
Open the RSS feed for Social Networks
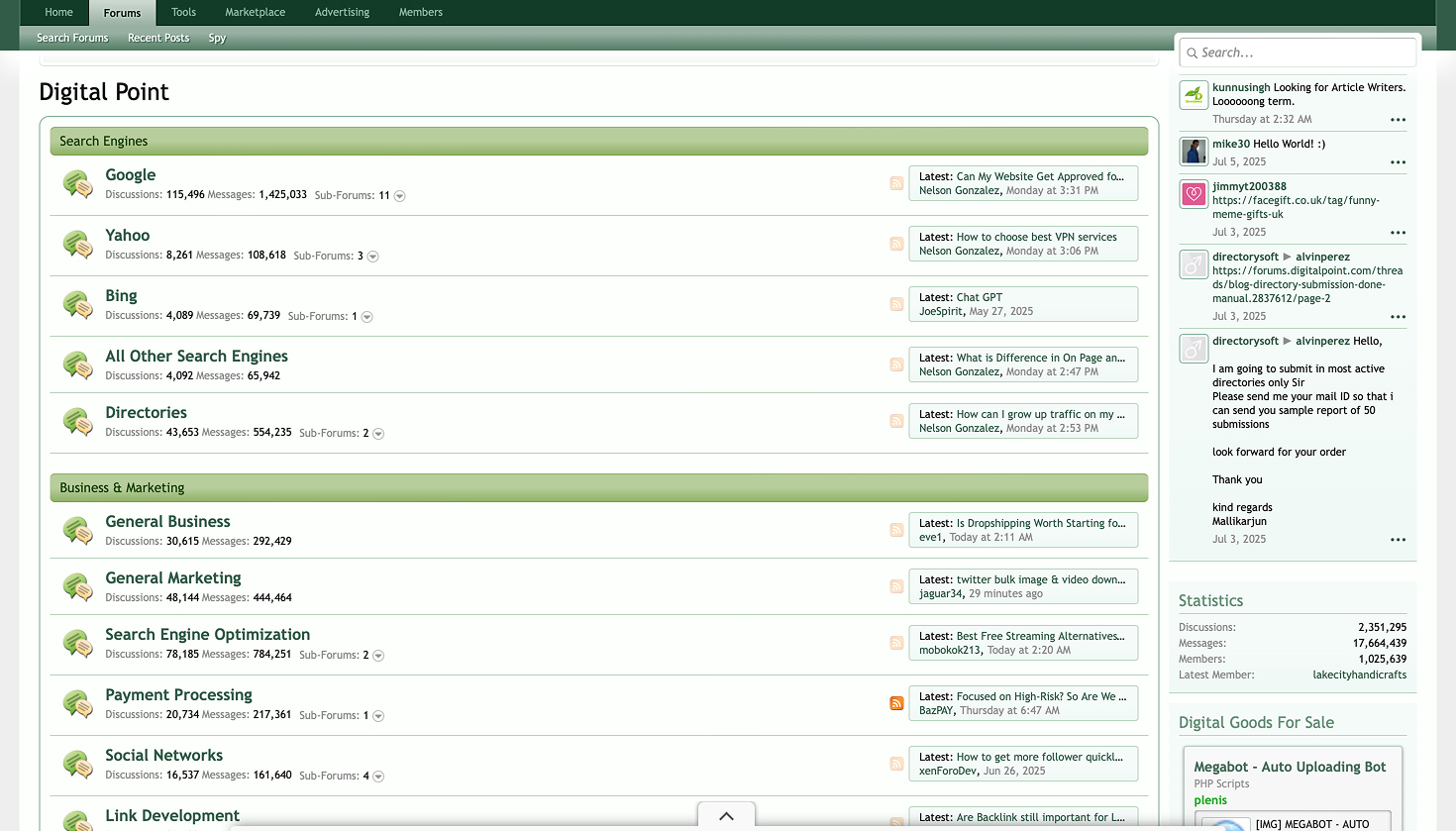click(896, 764)
